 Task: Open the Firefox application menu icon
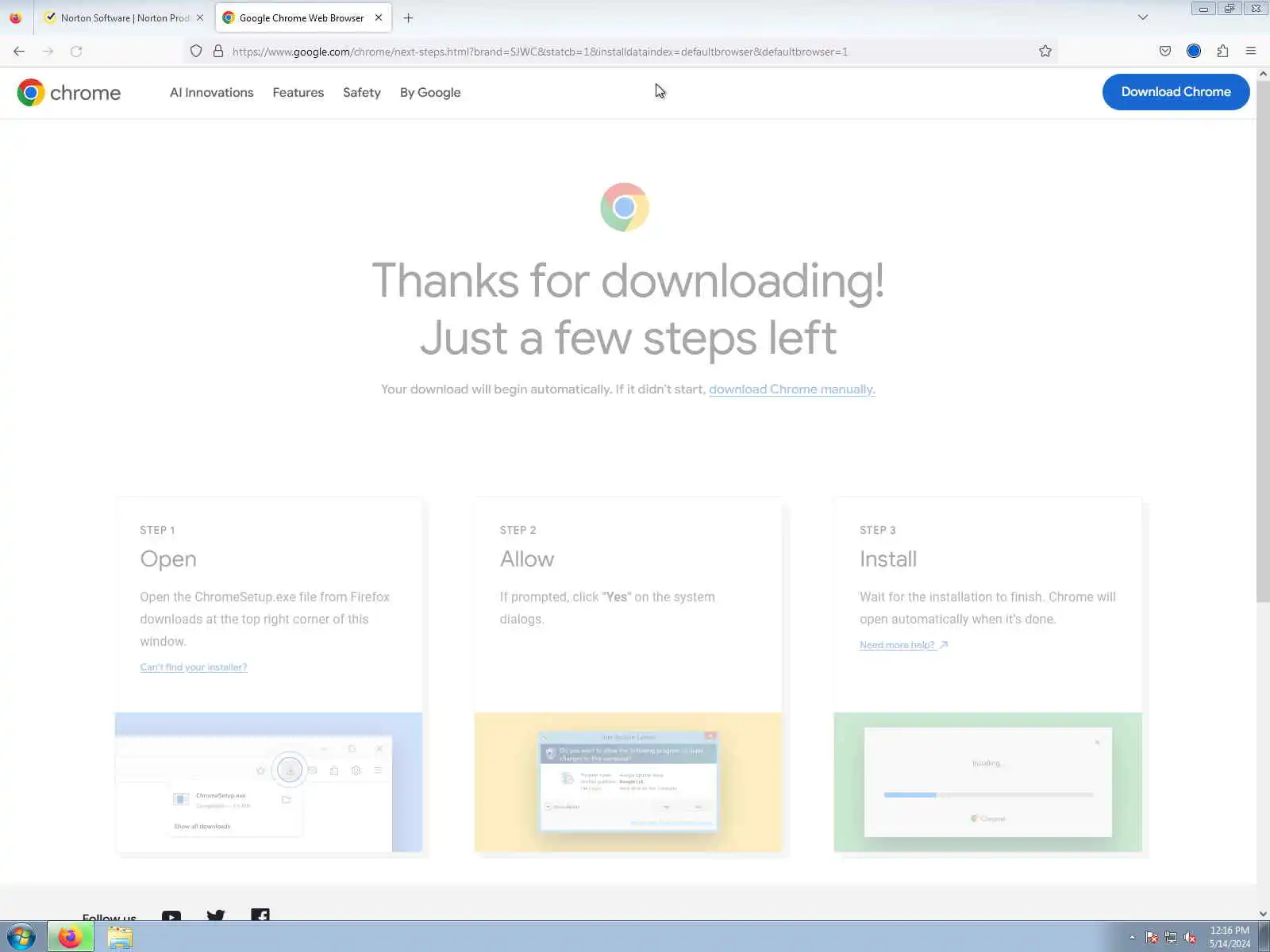point(1251,52)
